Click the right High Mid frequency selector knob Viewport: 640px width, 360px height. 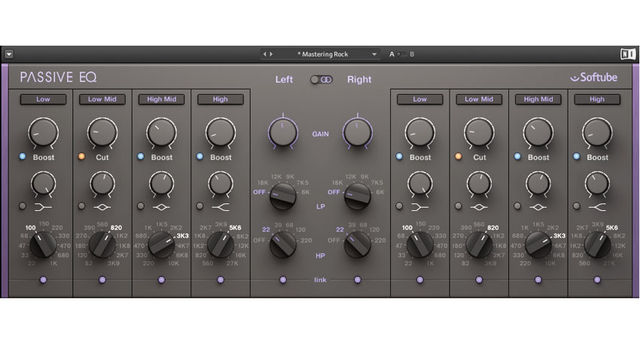(x=538, y=244)
